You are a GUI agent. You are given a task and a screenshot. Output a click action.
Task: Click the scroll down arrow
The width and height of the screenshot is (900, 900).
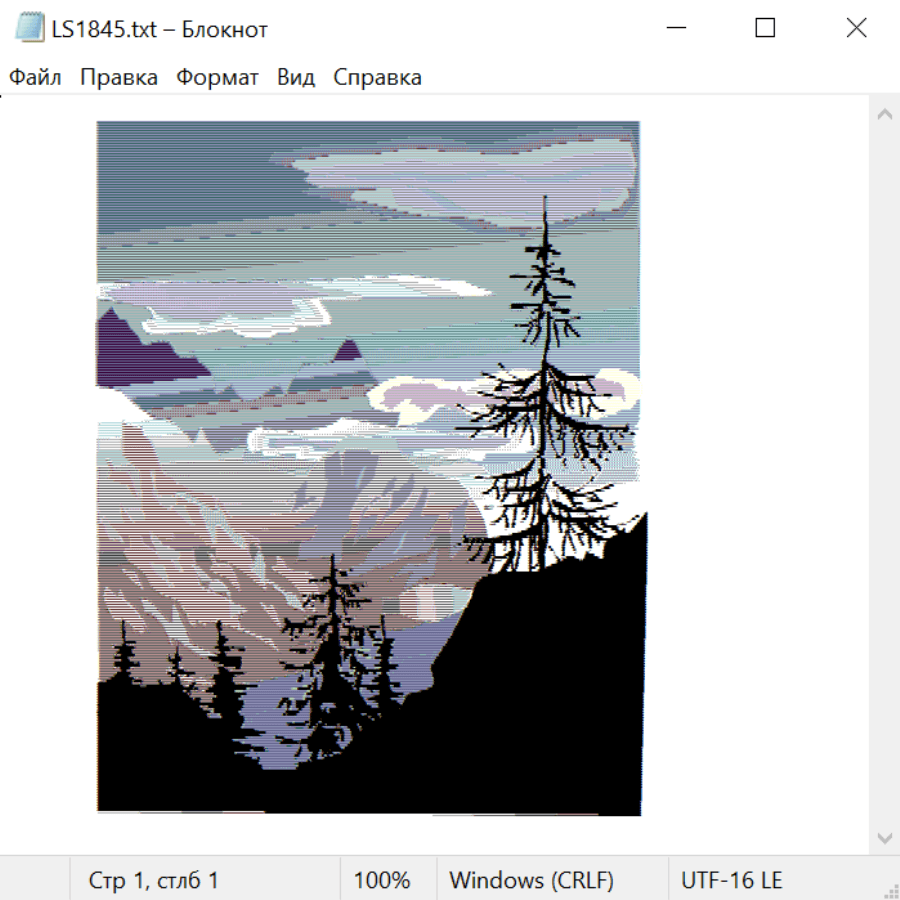point(885,838)
